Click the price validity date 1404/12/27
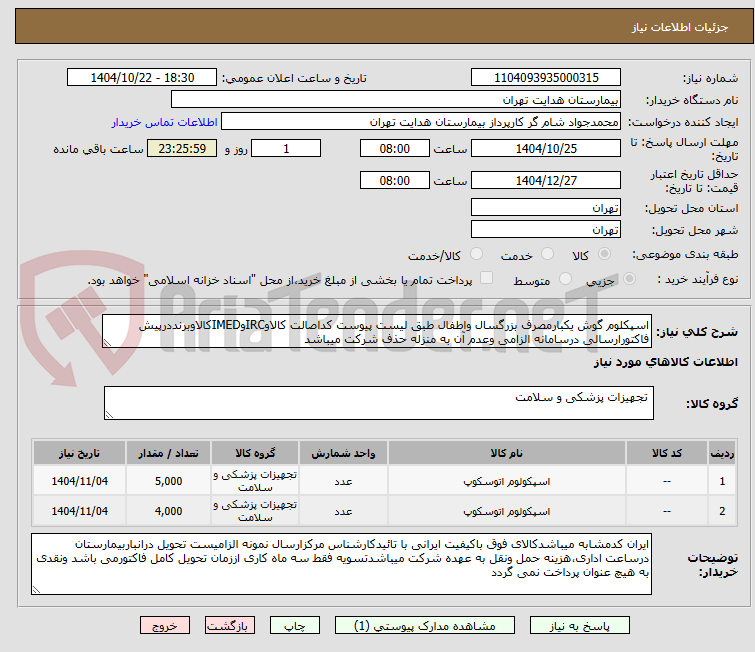This screenshot has width=755, height=652. coord(546,181)
